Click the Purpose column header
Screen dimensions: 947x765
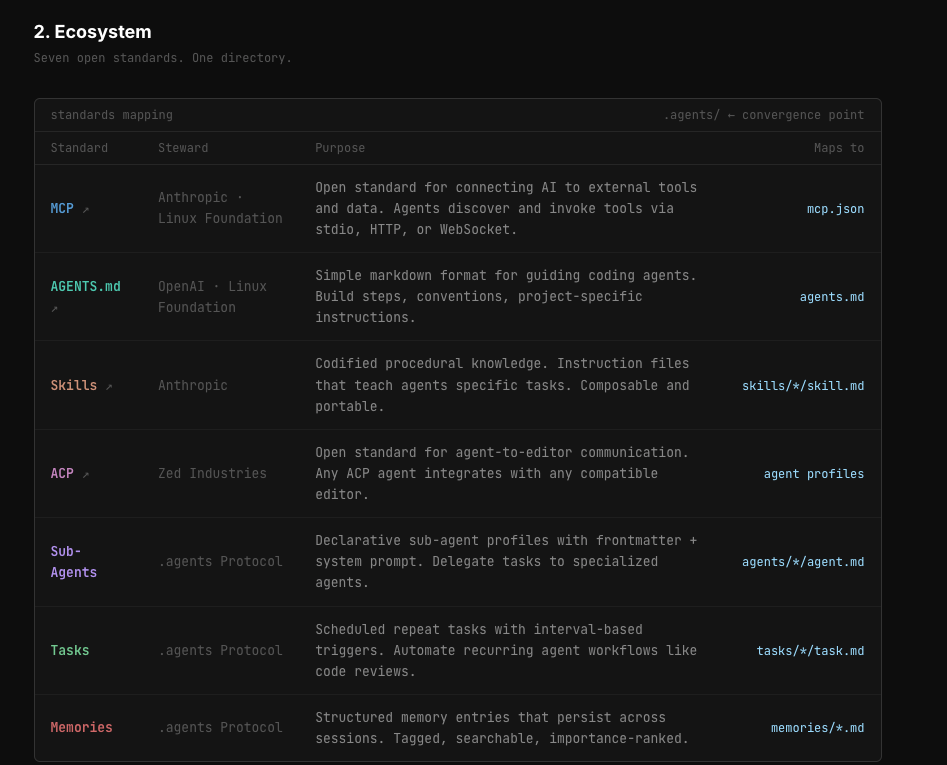pos(340,148)
